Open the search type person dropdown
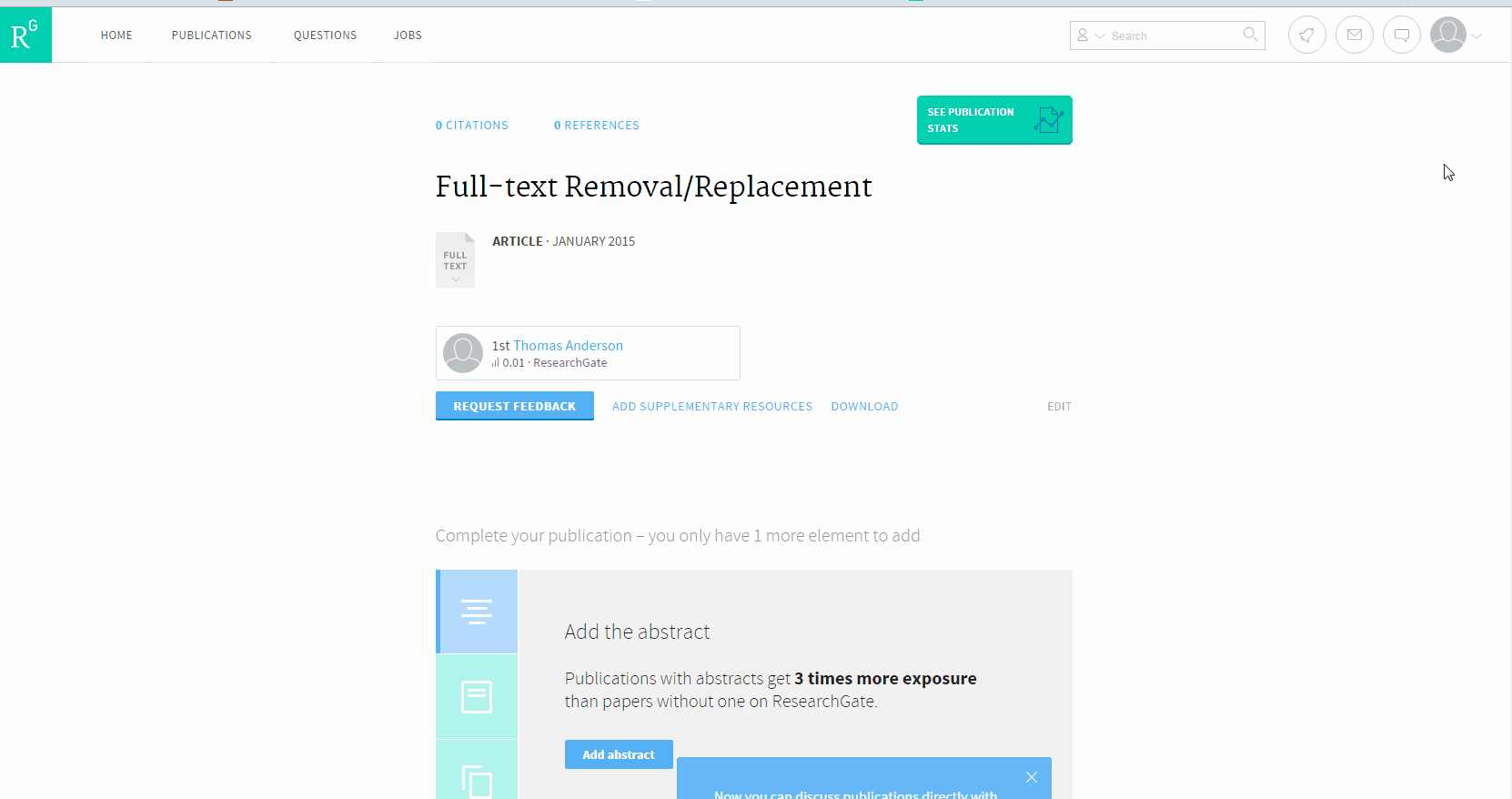 [1090, 35]
